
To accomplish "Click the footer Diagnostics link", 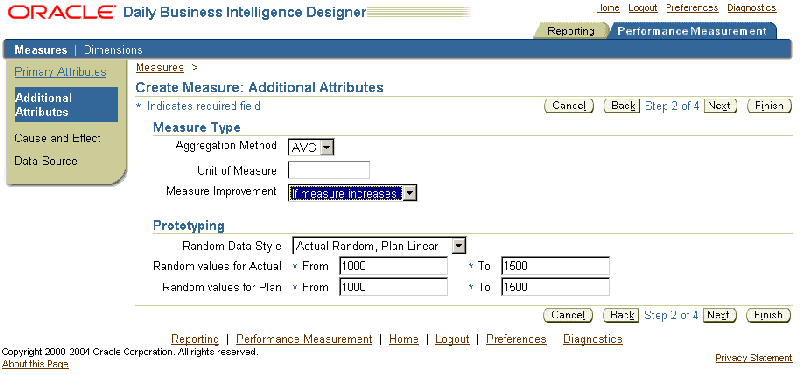I will click(x=593, y=339).
